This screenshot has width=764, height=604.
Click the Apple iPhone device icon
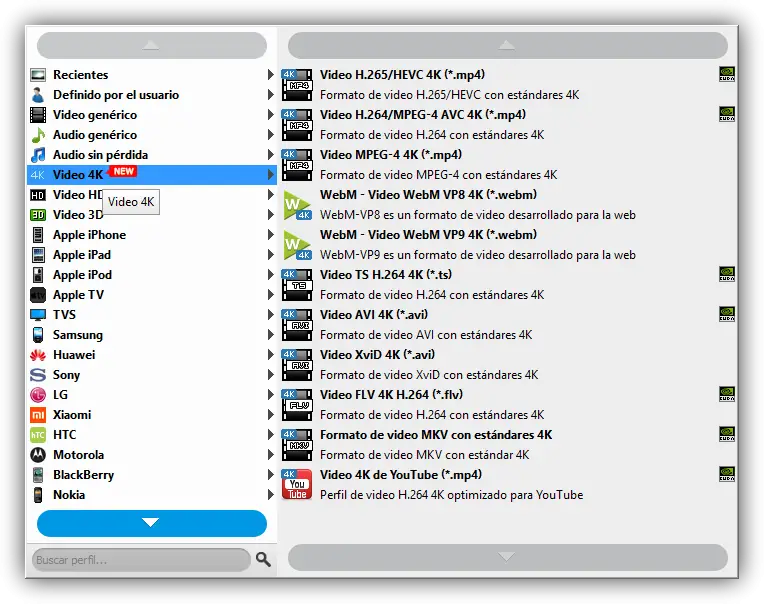38,235
